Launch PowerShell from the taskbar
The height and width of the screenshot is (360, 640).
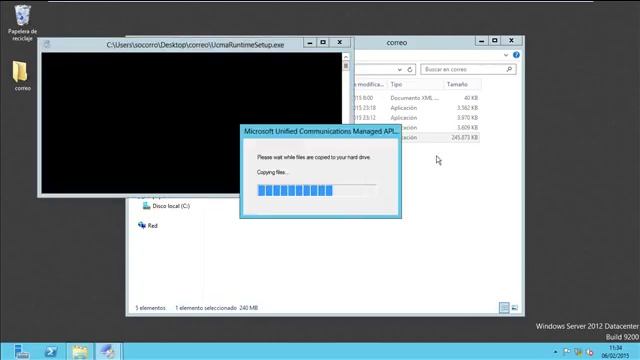(x=51, y=351)
